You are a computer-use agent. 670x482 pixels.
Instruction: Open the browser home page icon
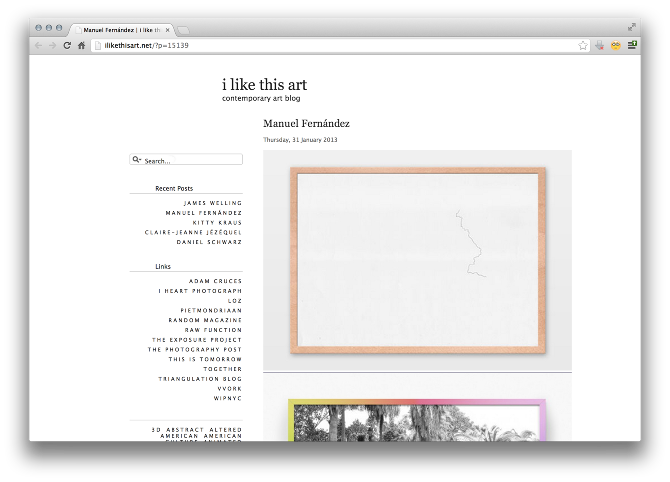pos(81,45)
